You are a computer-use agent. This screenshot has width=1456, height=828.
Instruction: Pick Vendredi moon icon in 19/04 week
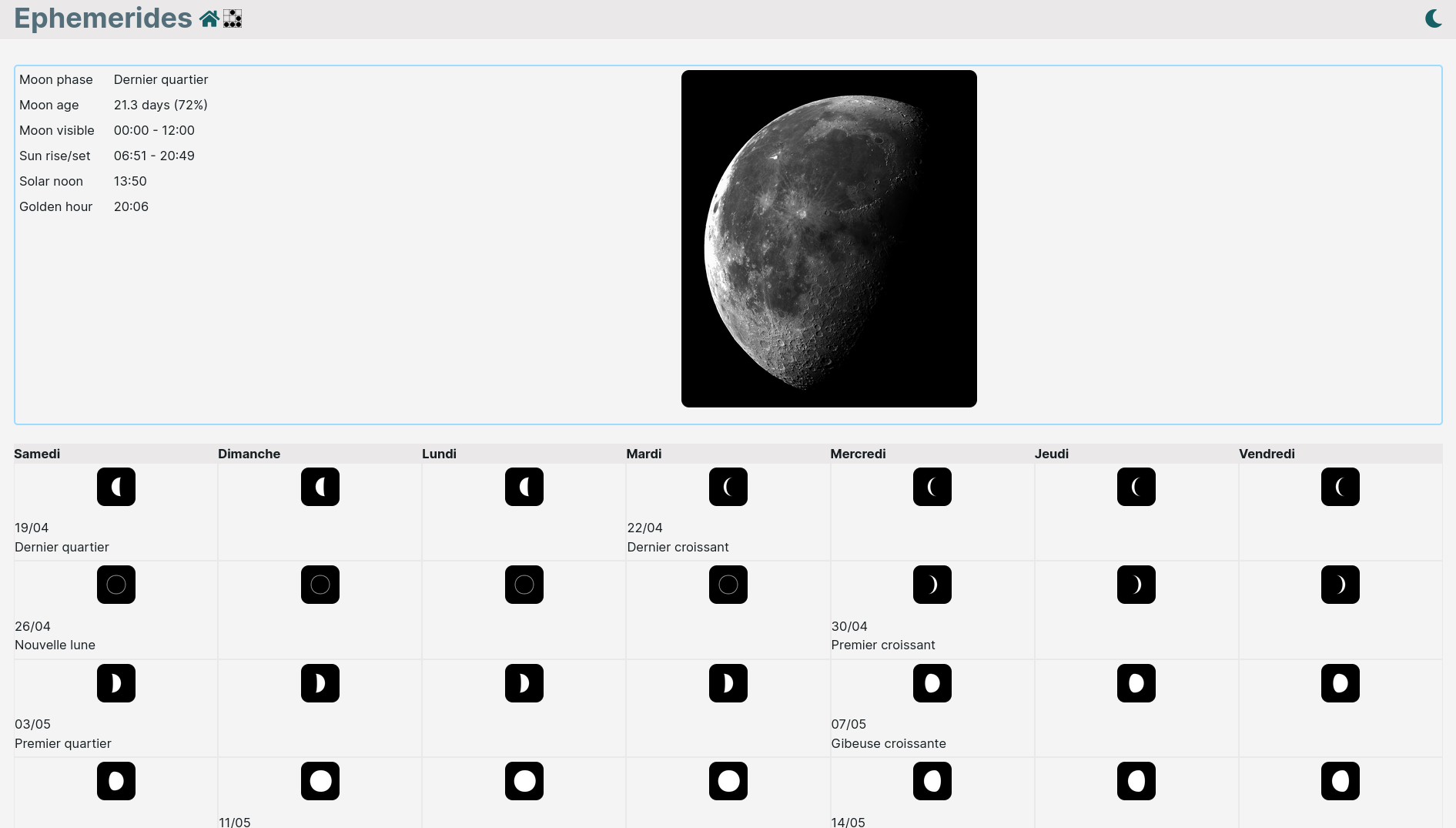1341,487
